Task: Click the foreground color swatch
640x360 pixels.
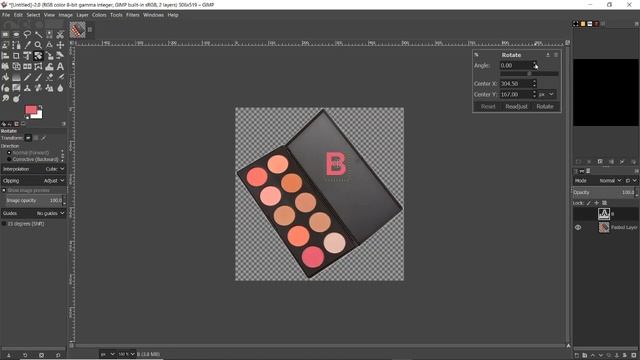Action: coord(31,109)
